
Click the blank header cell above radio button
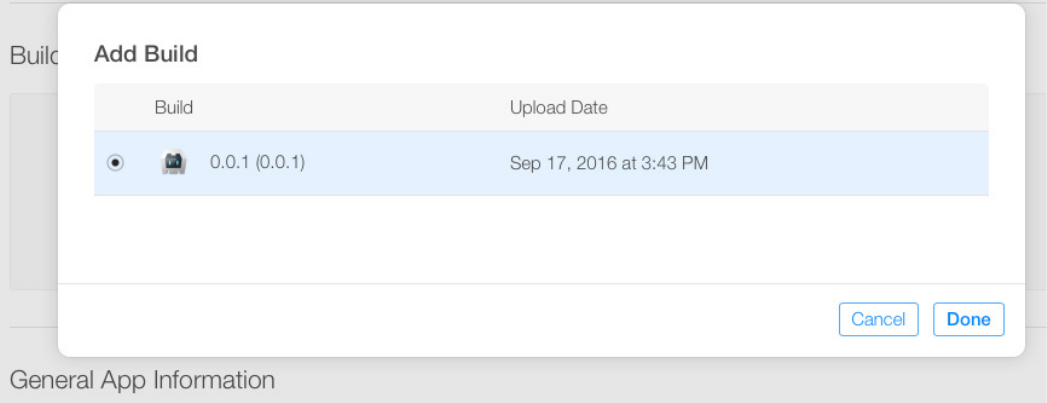(x=116, y=107)
